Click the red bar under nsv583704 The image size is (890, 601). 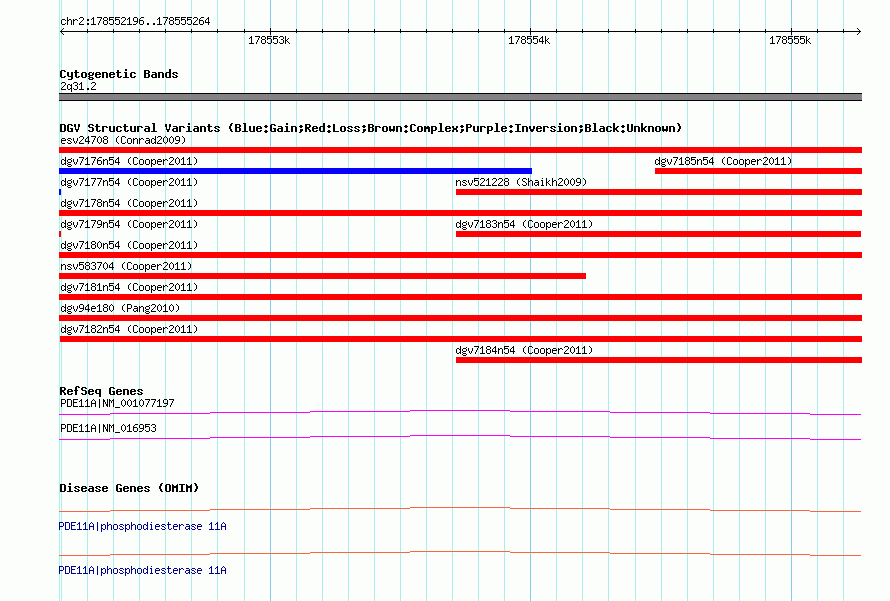pyautogui.click(x=322, y=276)
